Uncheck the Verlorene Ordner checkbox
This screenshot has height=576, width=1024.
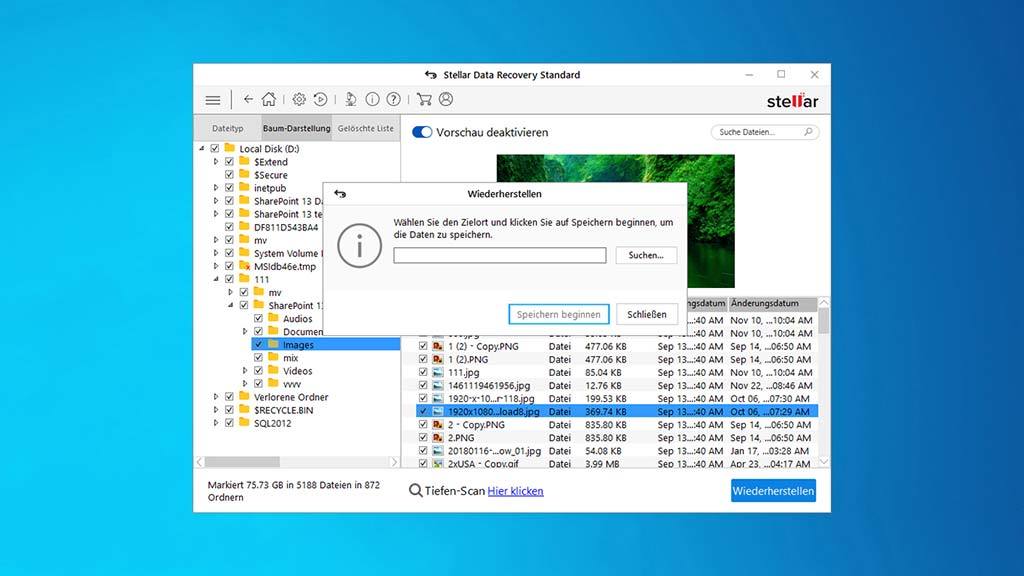coord(230,397)
